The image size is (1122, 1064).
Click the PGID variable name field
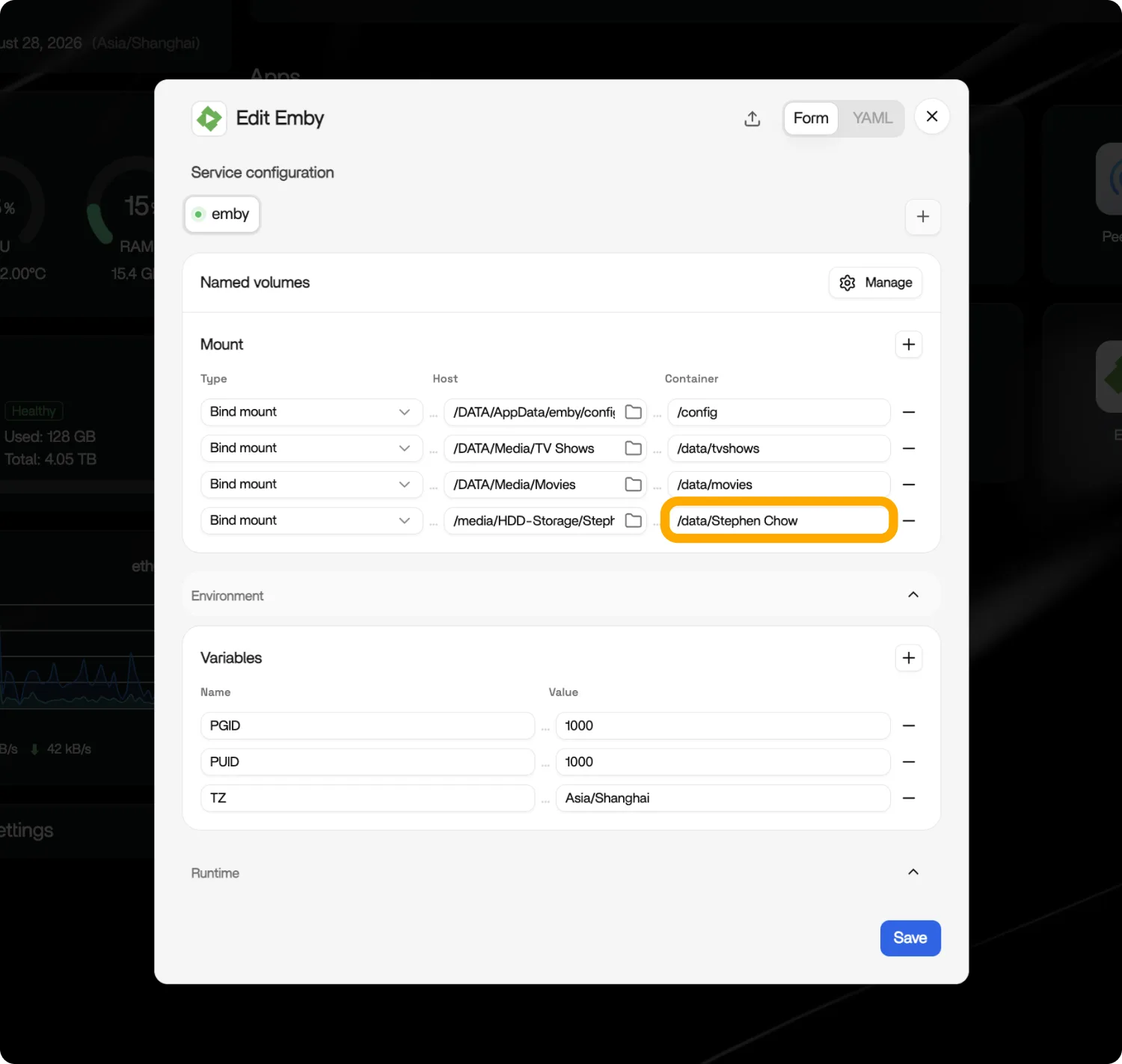[368, 725]
